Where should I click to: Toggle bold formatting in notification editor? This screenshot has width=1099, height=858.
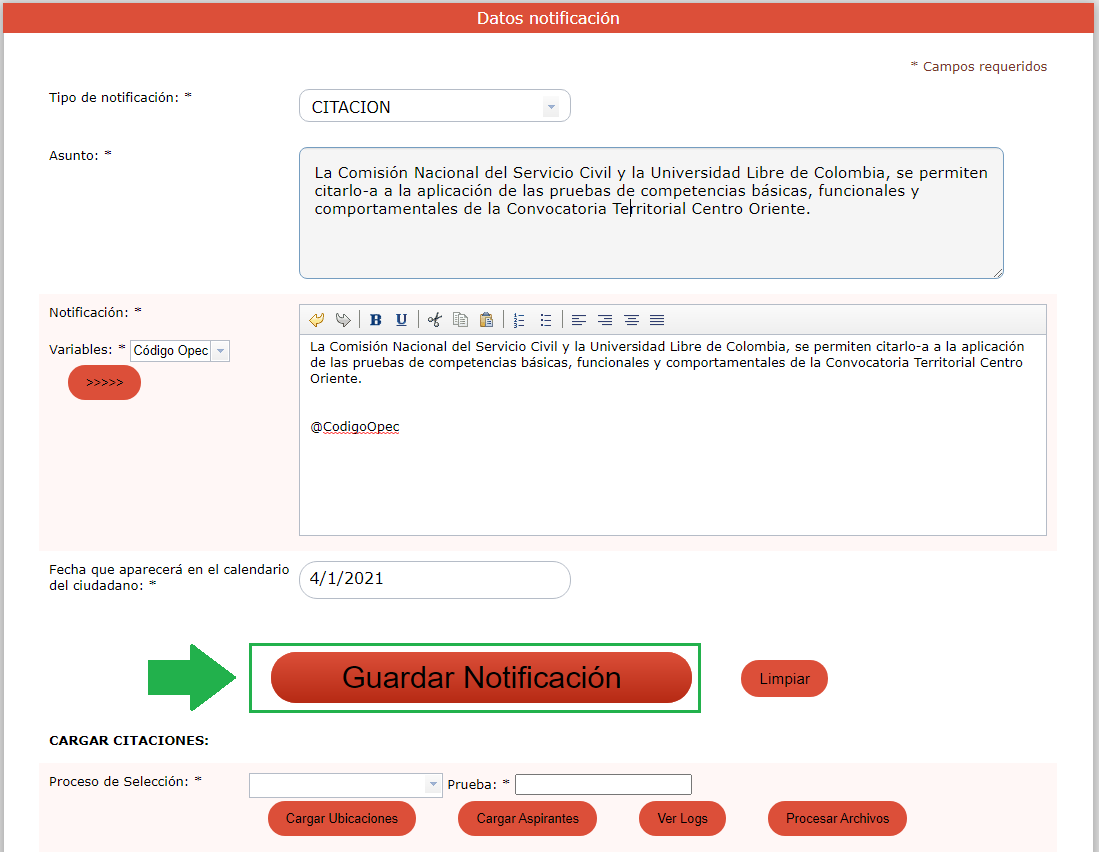(x=376, y=320)
